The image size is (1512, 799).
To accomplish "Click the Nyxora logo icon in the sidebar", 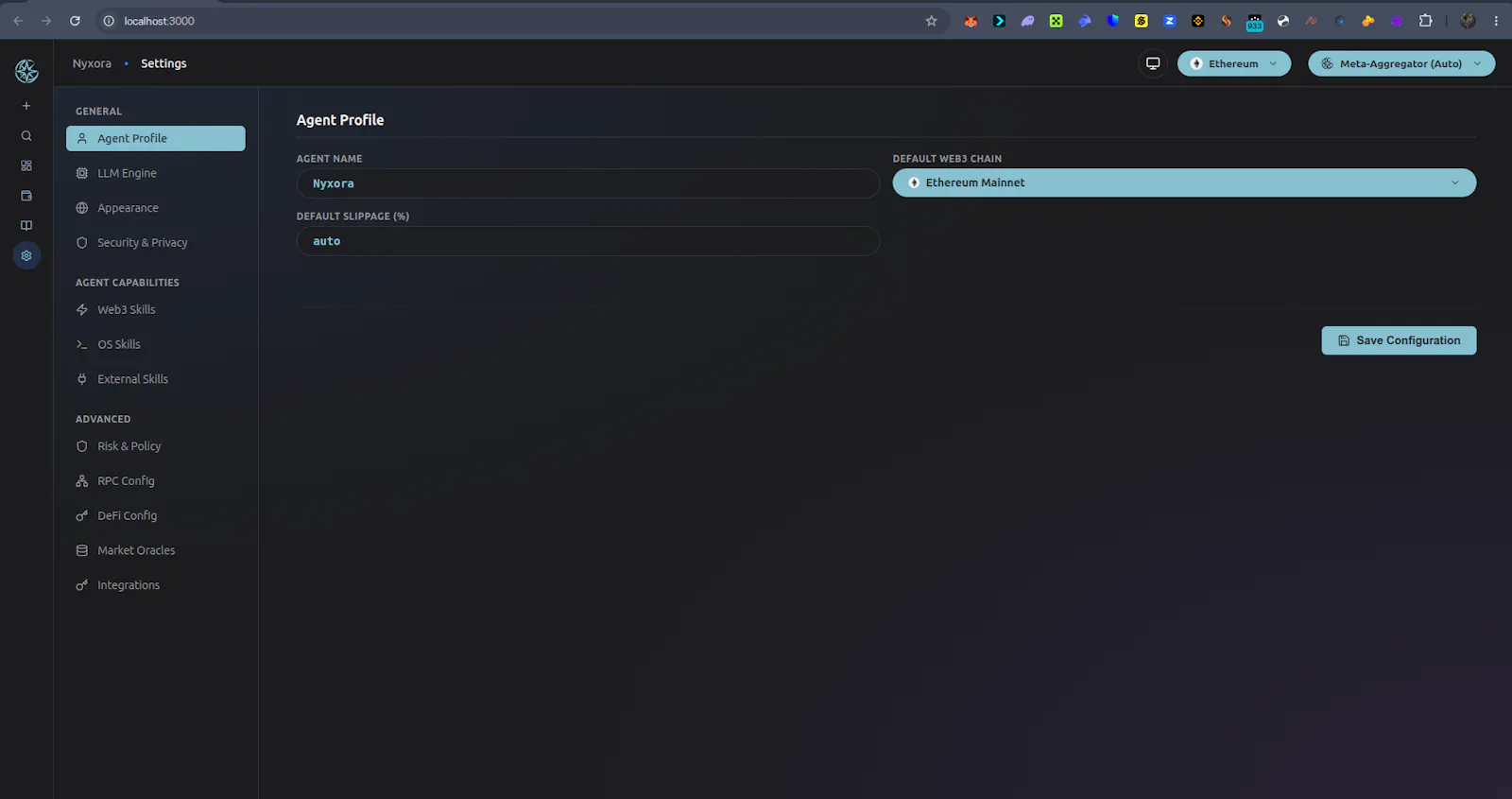I will (26, 71).
